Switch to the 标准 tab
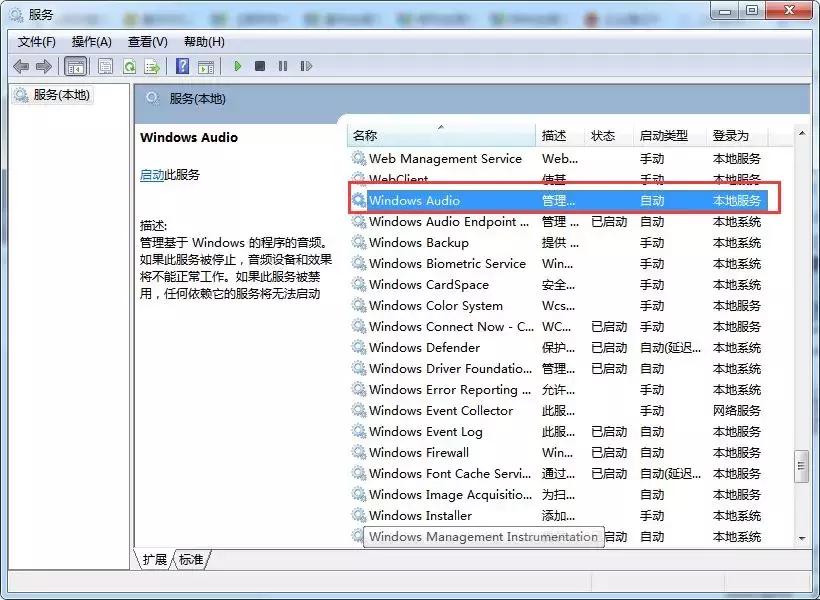Screen dimensions: 820x600 (x=191, y=559)
